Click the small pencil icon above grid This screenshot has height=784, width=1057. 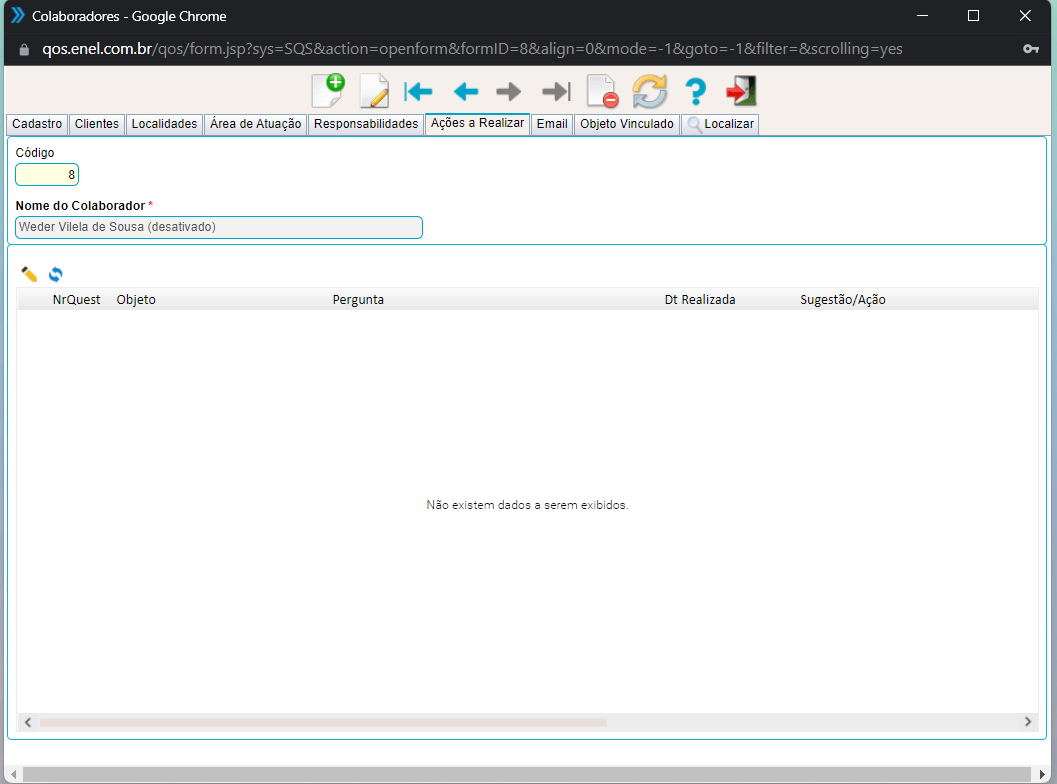29,274
